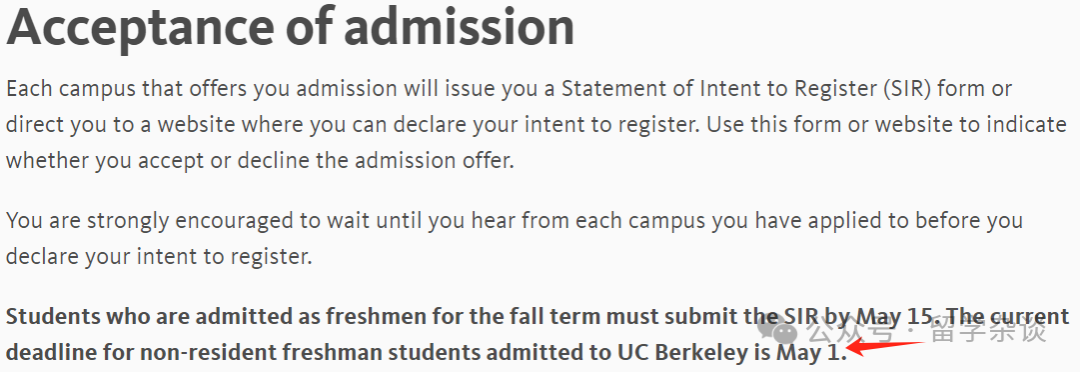
Task: Click the "declare your intent to register." line in the second paragraph
Action: pyautogui.click(x=159, y=258)
